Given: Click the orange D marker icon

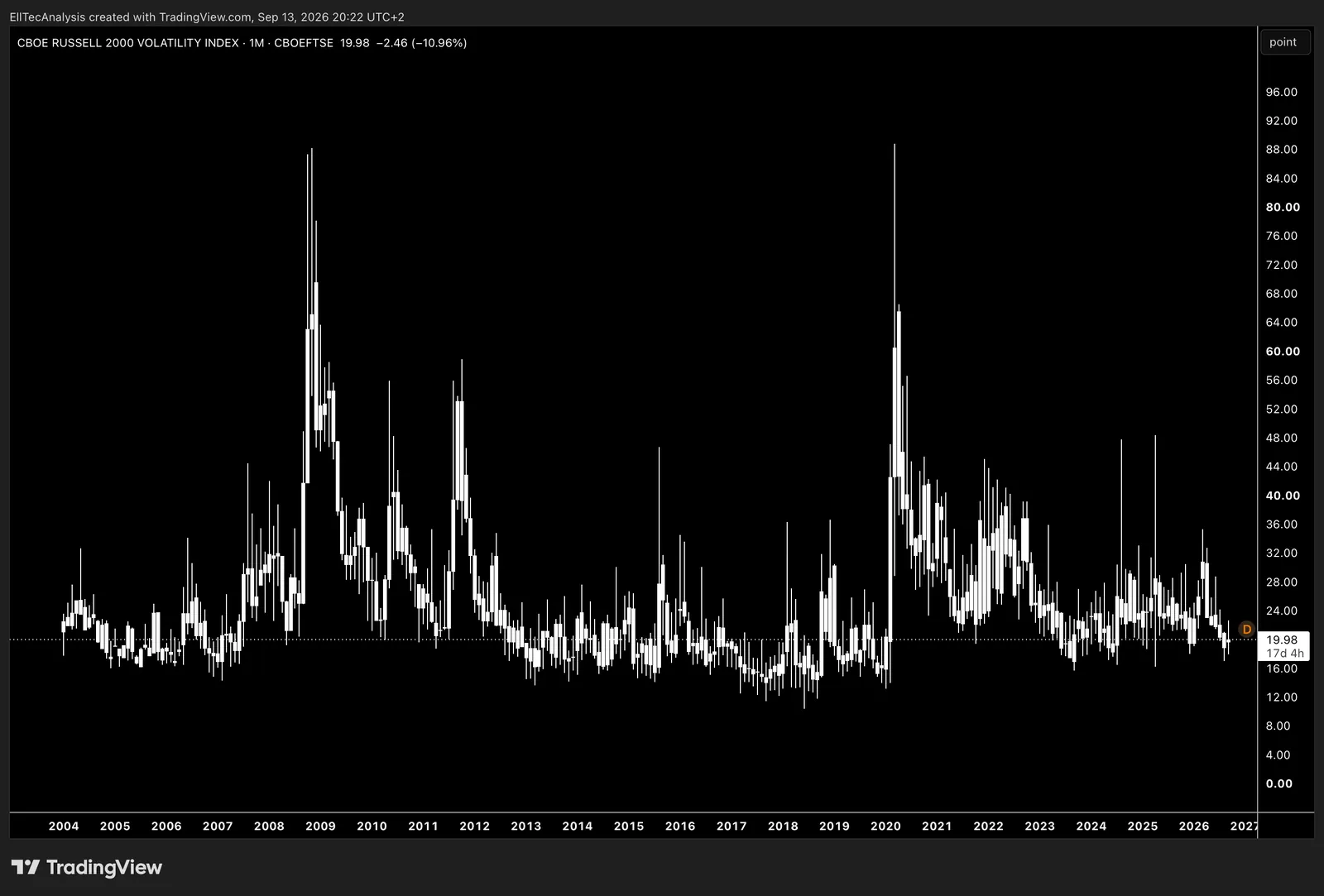Looking at the screenshot, I should click(x=1247, y=630).
